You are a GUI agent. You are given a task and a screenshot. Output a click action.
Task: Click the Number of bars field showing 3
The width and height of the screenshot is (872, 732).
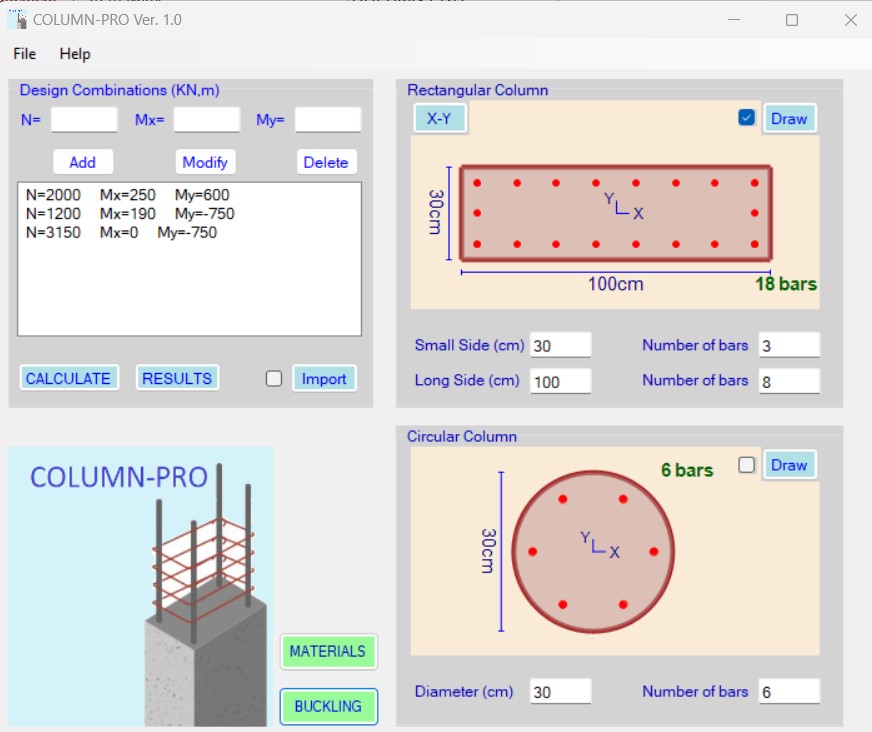pyautogui.click(x=789, y=345)
